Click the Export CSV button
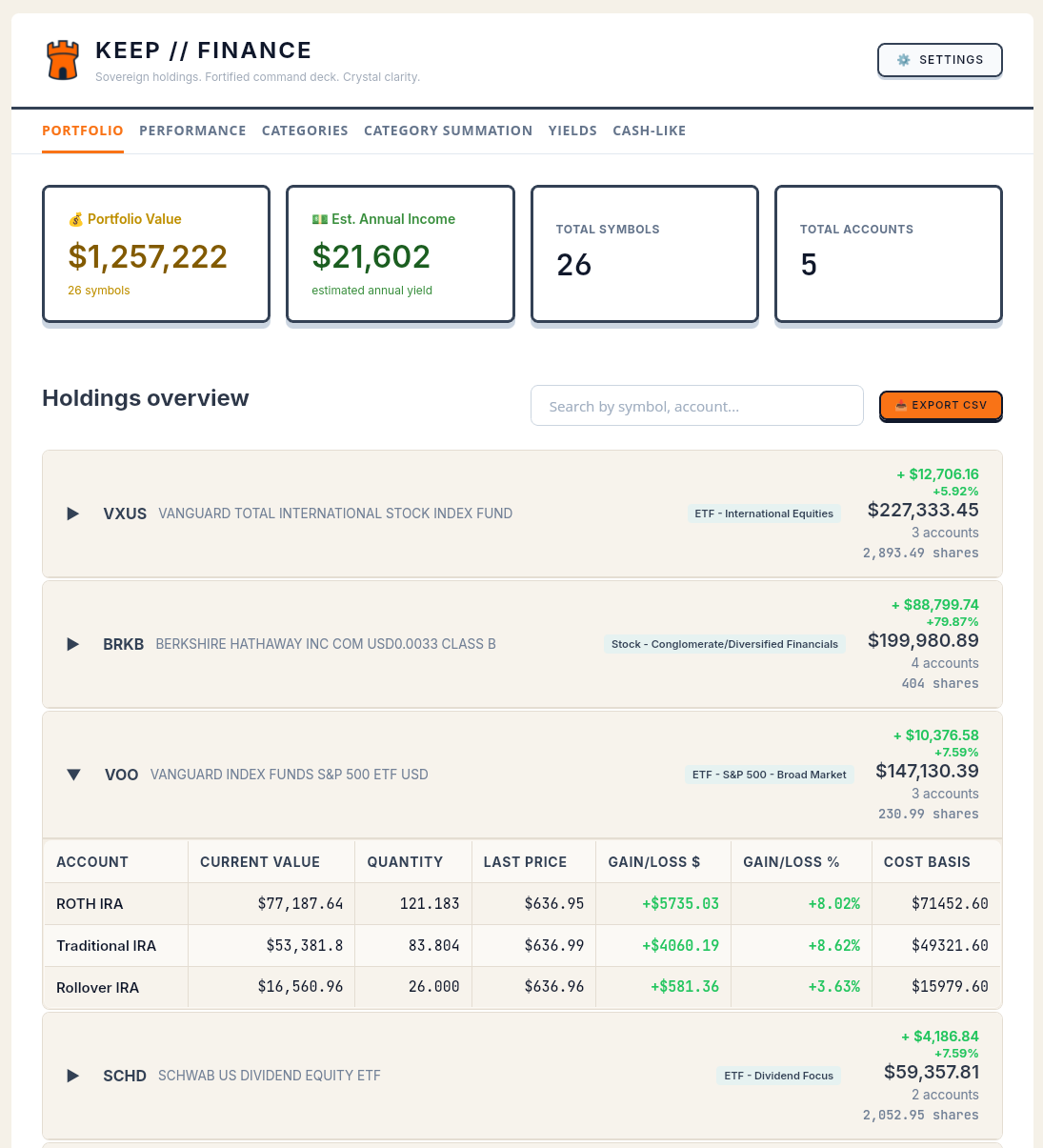 [x=941, y=405]
